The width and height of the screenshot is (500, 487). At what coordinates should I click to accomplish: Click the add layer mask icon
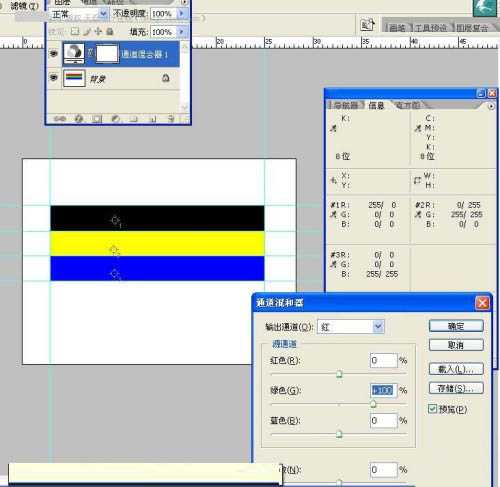point(97,119)
